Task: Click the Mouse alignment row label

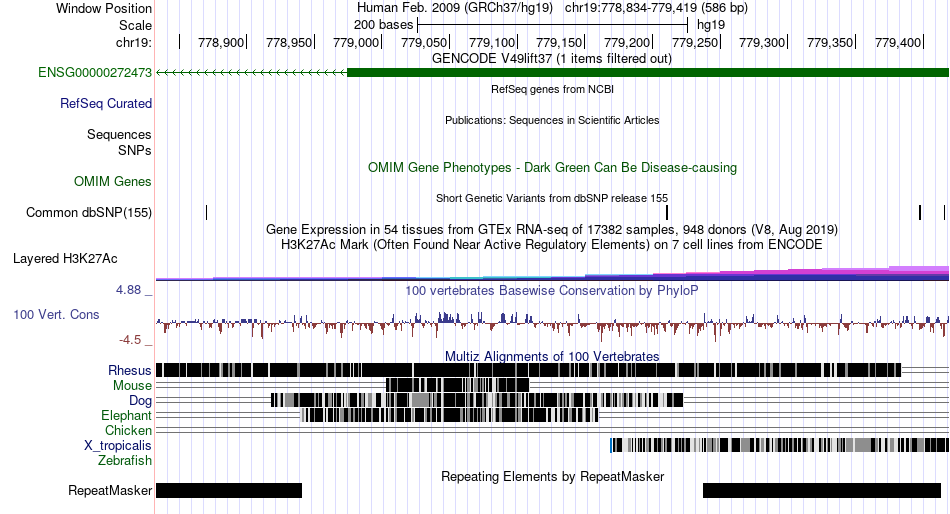Action: (x=132, y=386)
